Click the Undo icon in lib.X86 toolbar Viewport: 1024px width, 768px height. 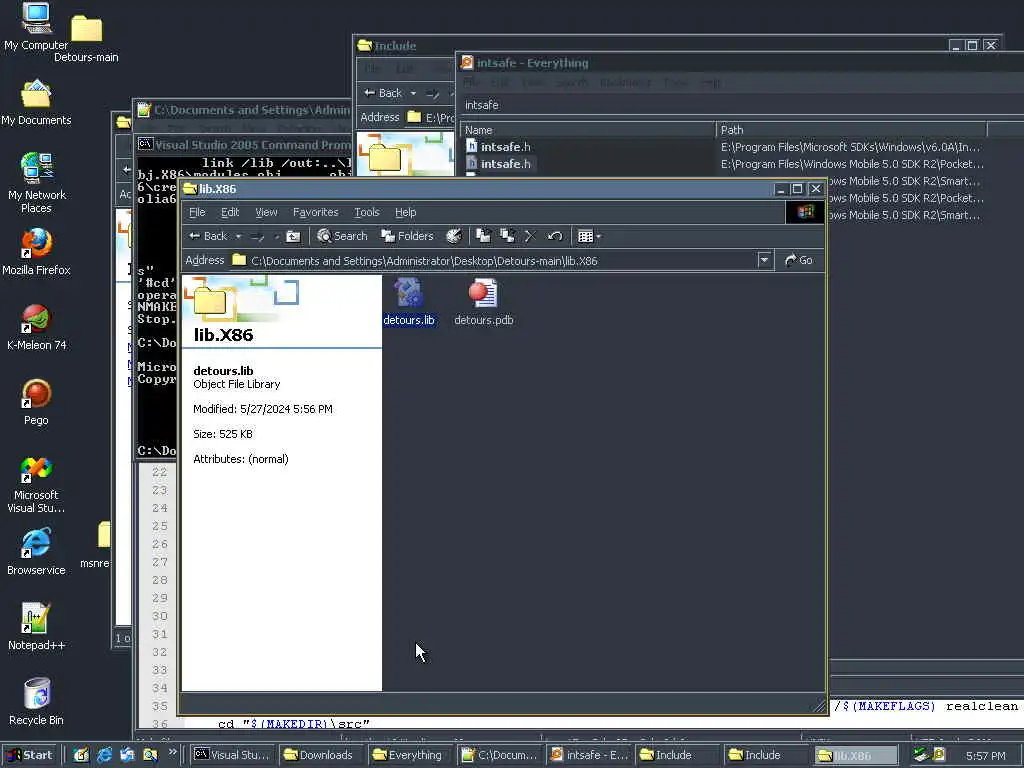555,236
